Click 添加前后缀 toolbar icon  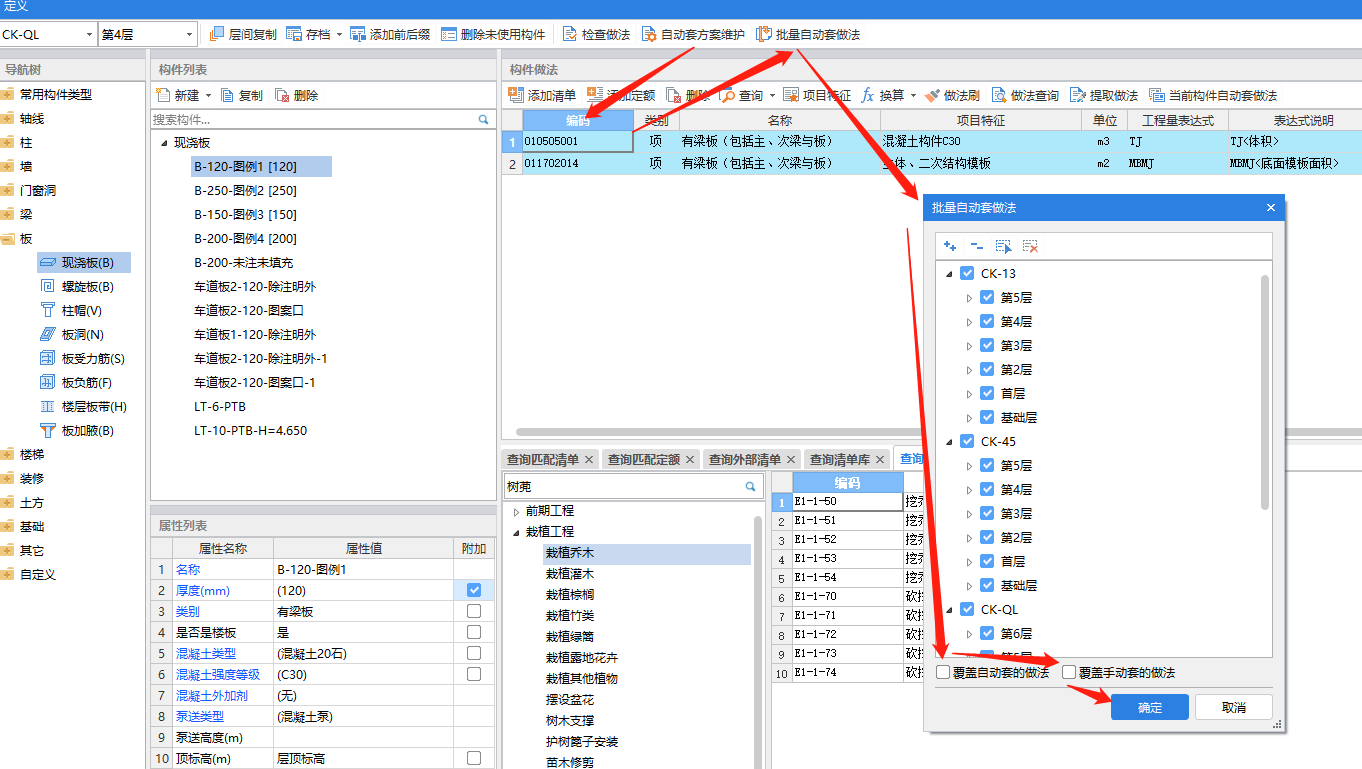pos(358,34)
